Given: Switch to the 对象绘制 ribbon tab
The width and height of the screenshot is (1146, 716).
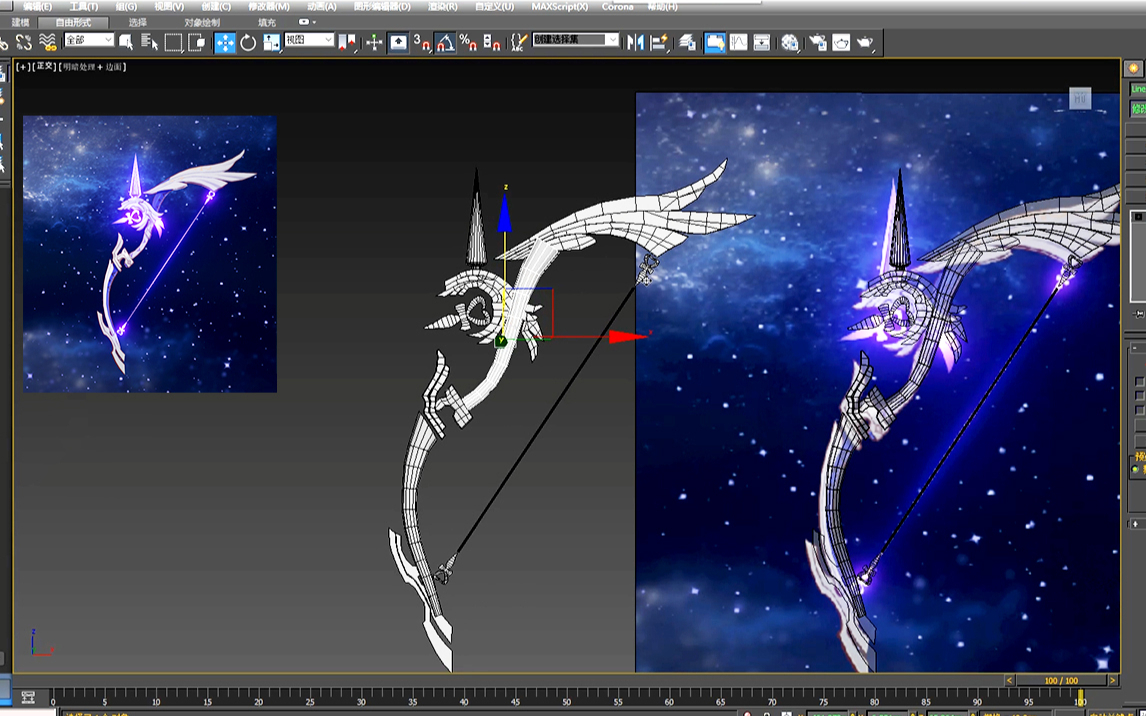Looking at the screenshot, I should 202,23.
